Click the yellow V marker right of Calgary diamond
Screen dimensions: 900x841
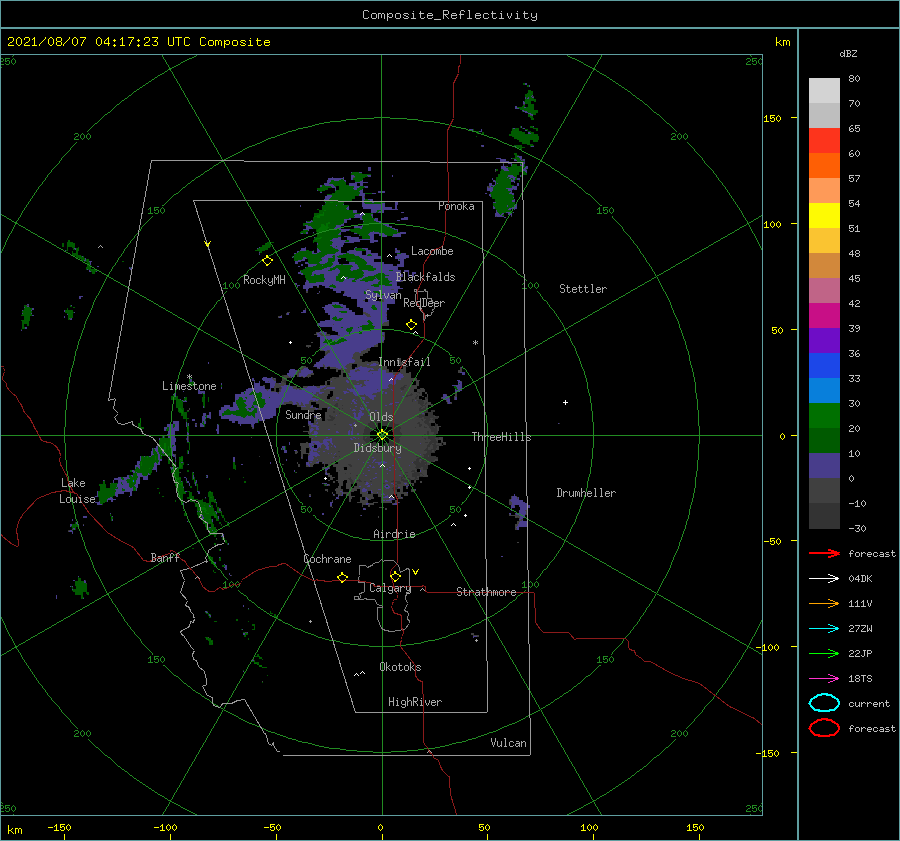point(416,572)
